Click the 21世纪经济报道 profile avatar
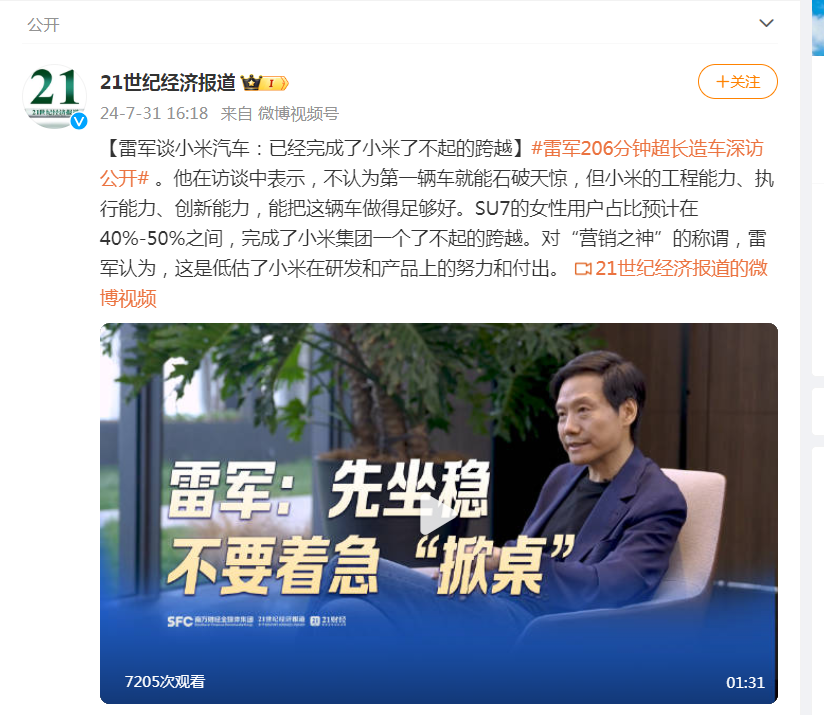The height and width of the screenshot is (715, 824). (x=54, y=96)
